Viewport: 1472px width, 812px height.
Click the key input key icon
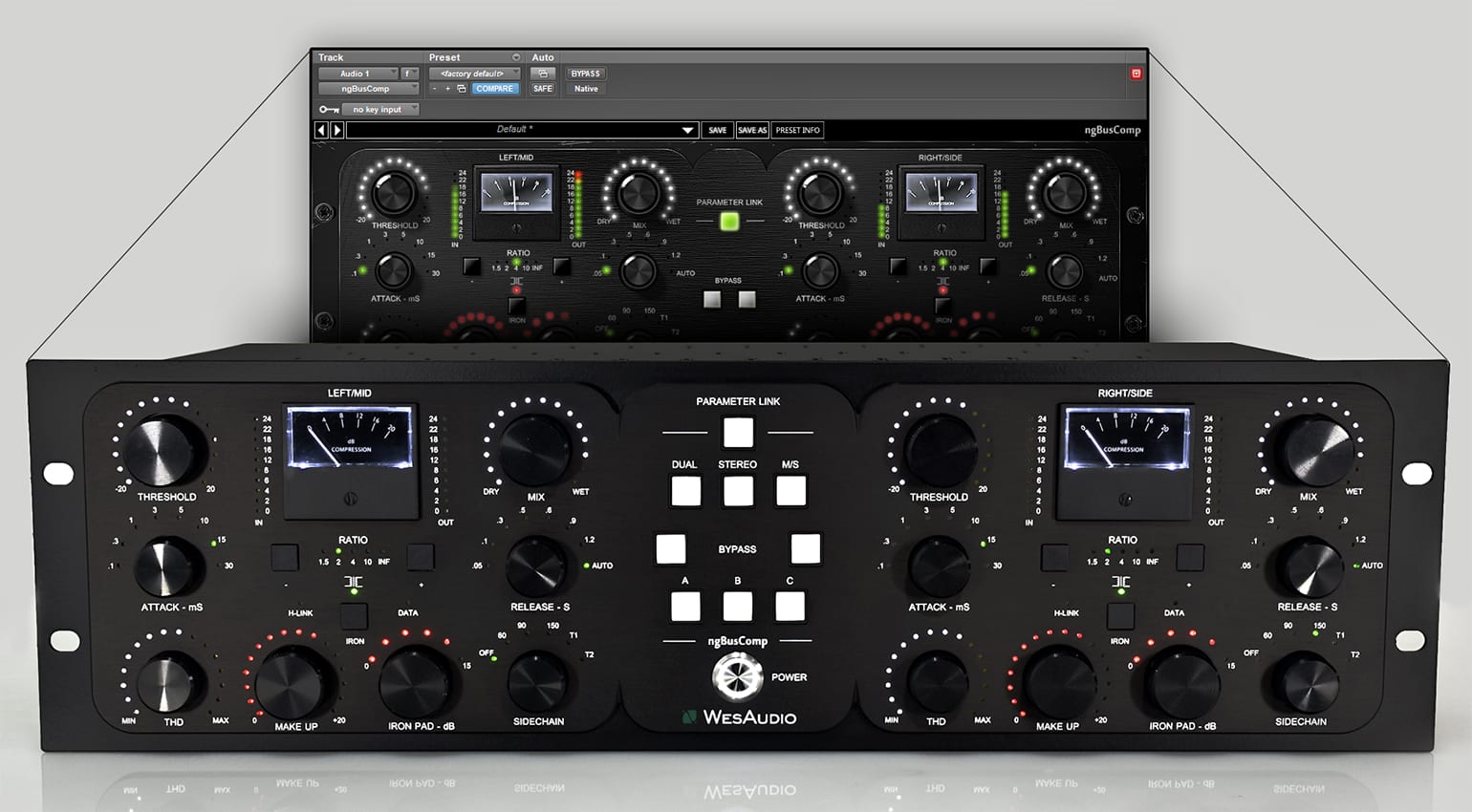tap(329, 110)
